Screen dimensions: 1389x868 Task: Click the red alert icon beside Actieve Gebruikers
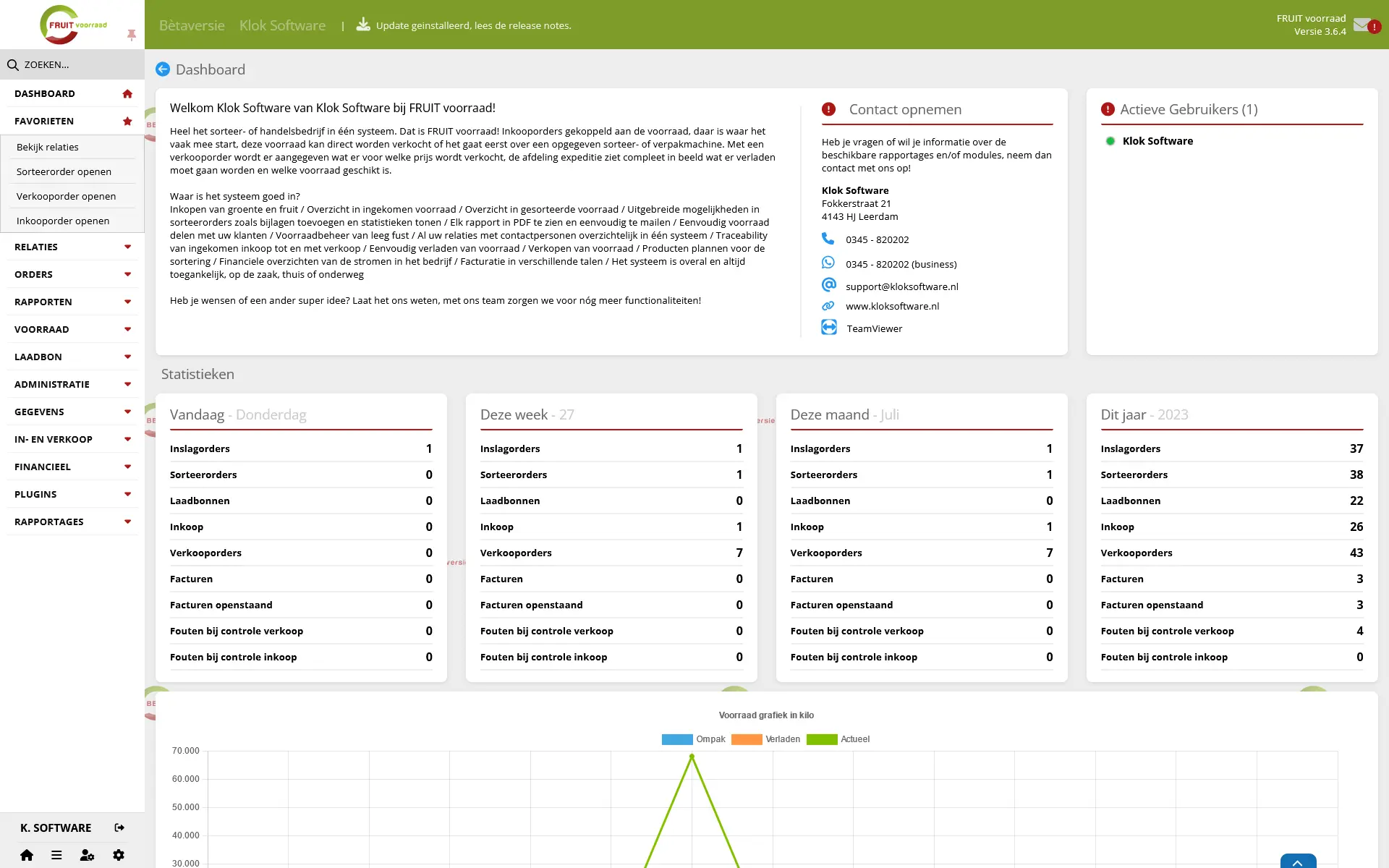tap(1108, 109)
